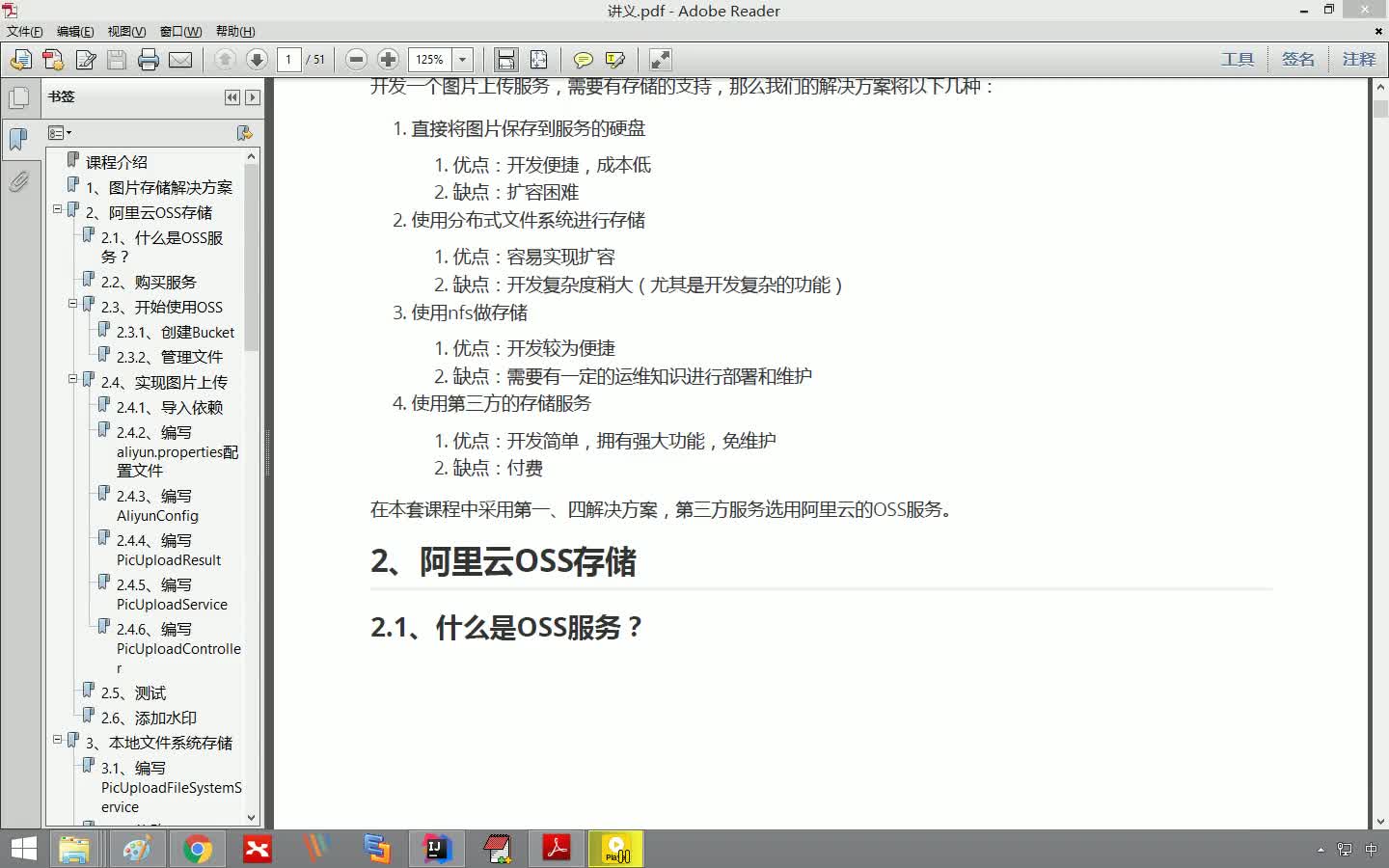Jump to bookmark 2.4.3 AliyunConfig
The height and width of the screenshot is (868, 1389).
[157, 505]
